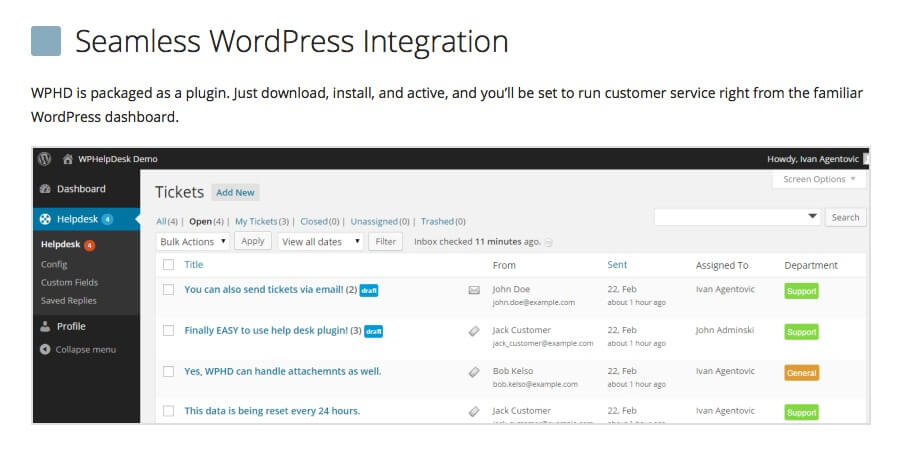Open ticket 'This data is being reset every 24 hours.'
Image resolution: width=920 pixels, height=457 pixels.
click(x=272, y=411)
